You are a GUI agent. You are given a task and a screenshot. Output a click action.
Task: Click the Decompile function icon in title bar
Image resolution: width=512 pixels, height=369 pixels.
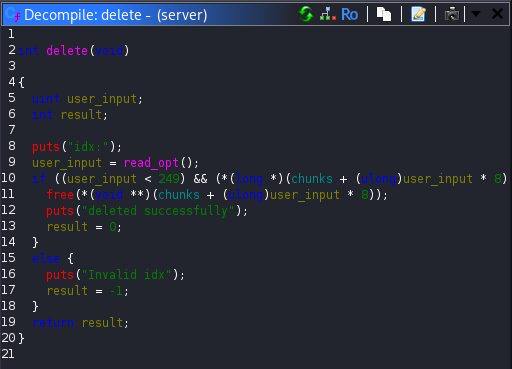(13, 14)
